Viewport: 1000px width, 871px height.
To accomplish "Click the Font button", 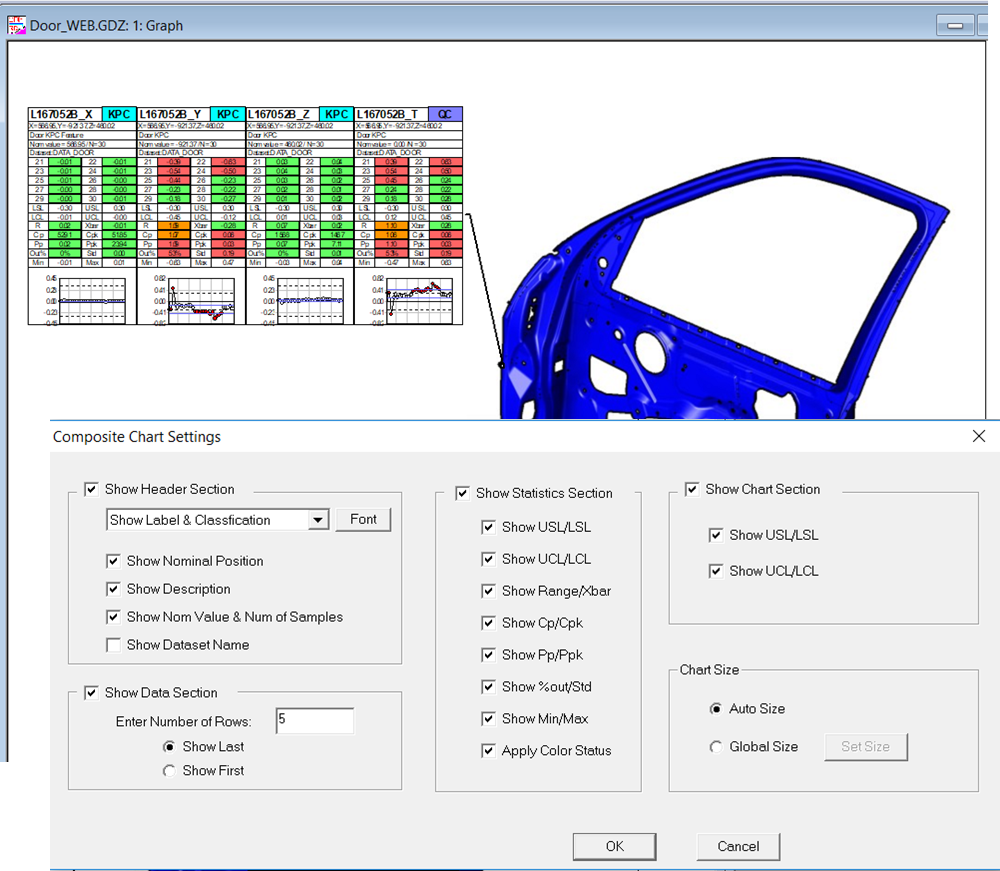I will click(363, 520).
